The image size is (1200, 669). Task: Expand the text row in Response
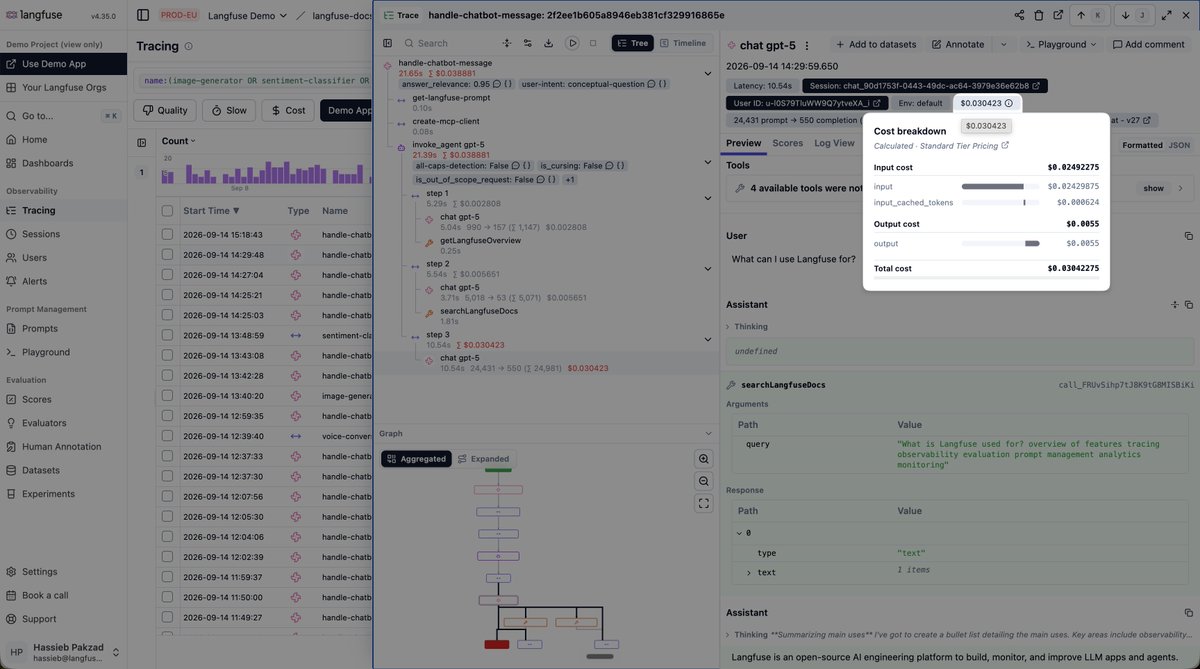[748, 573]
